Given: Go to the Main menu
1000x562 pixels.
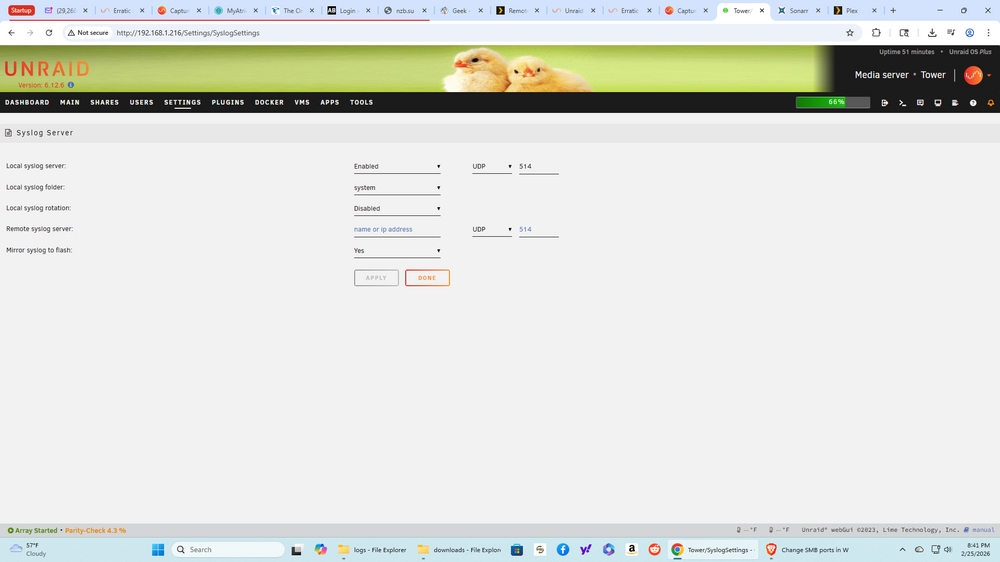Looking at the screenshot, I should coord(70,102).
